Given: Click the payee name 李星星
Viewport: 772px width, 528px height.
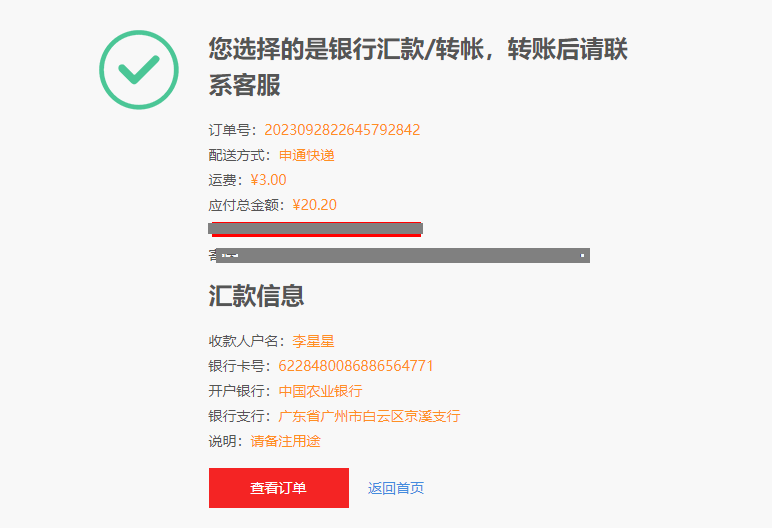Looking at the screenshot, I should click(x=313, y=341).
